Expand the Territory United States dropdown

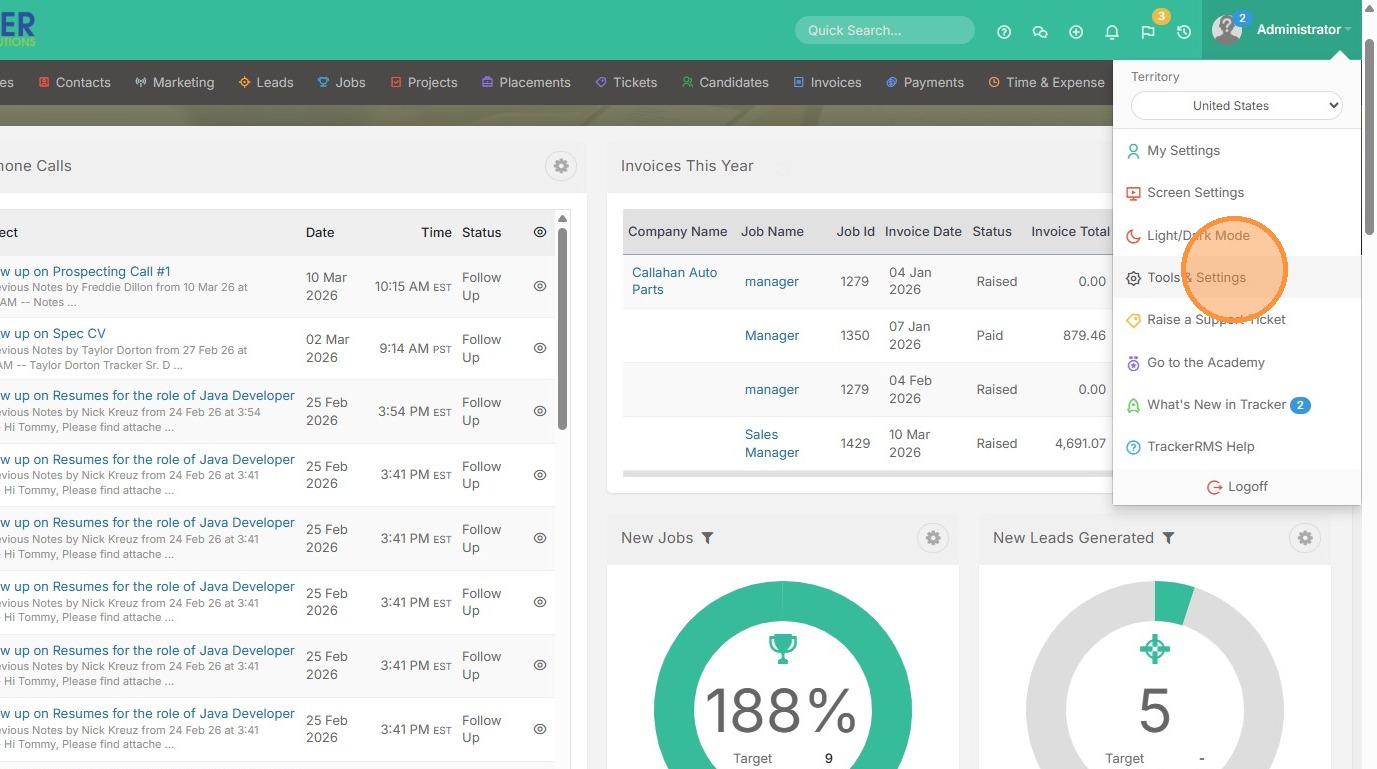pyautogui.click(x=1236, y=105)
